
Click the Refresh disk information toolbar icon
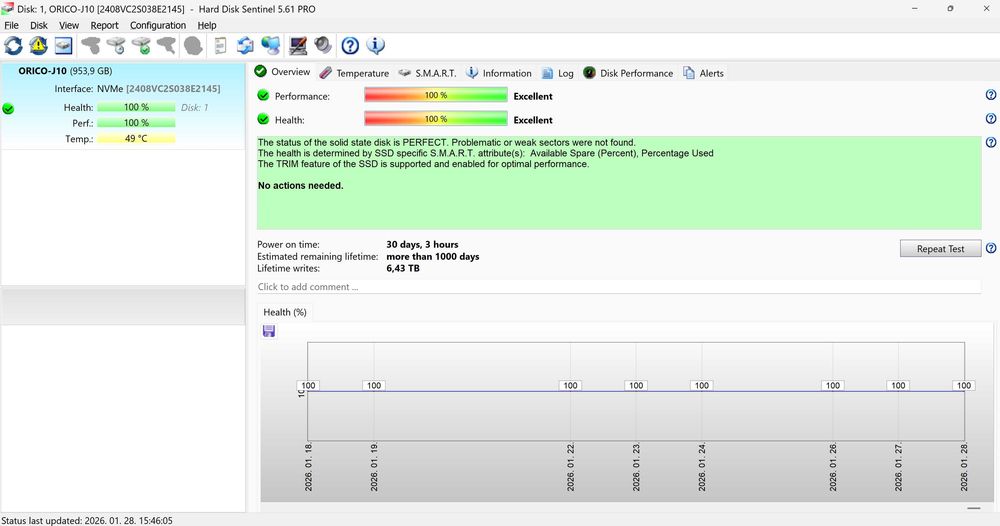13,45
